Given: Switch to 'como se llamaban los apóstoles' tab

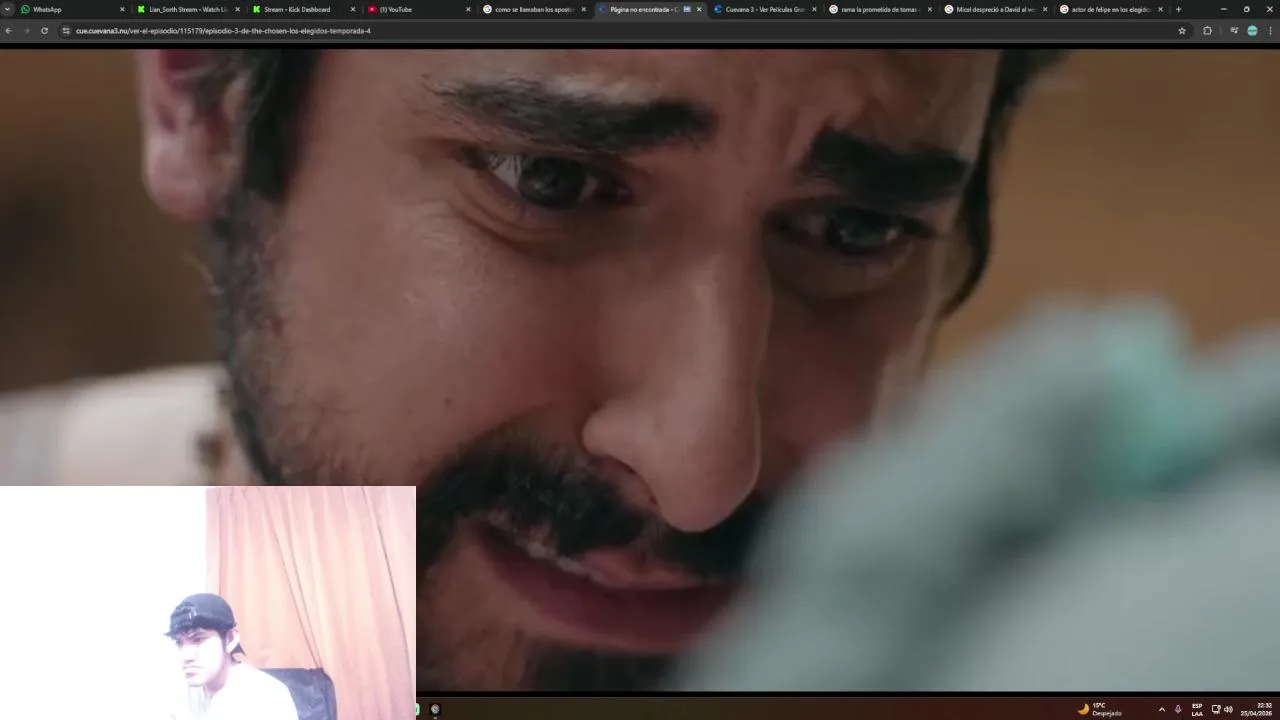Looking at the screenshot, I should point(532,9).
